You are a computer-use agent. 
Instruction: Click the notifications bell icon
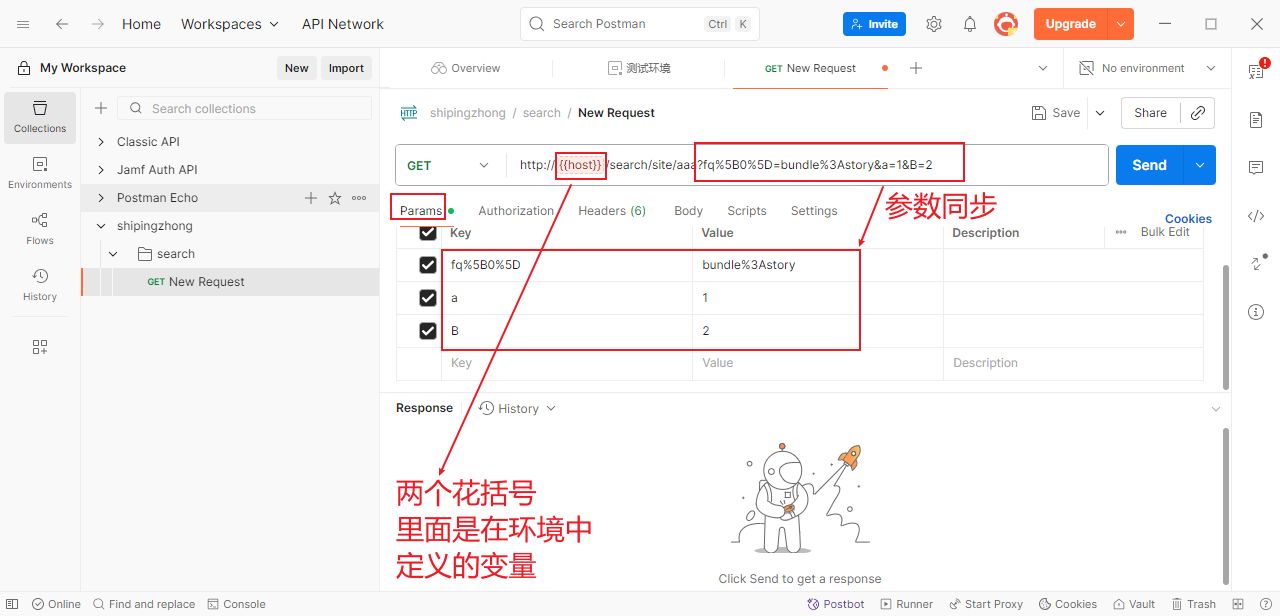tap(969, 24)
